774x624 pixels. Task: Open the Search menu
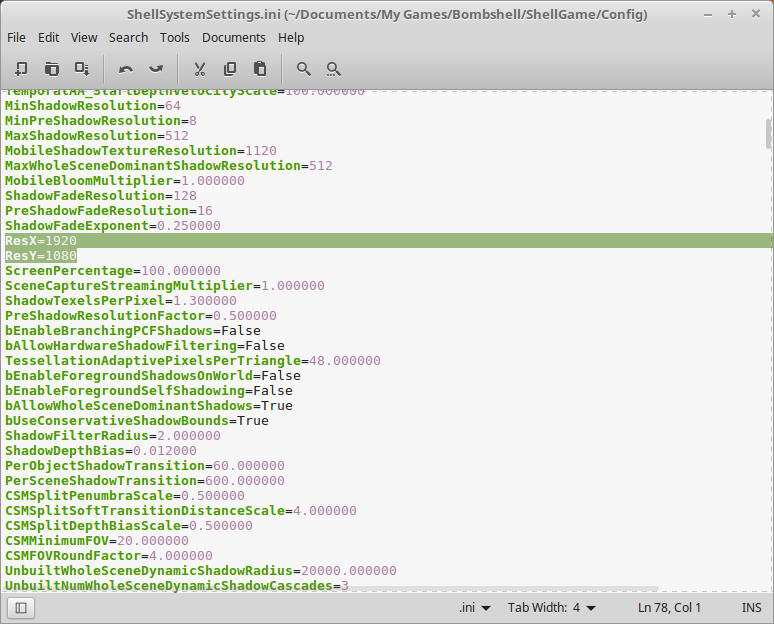pyautogui.click(x=128, y=38)
